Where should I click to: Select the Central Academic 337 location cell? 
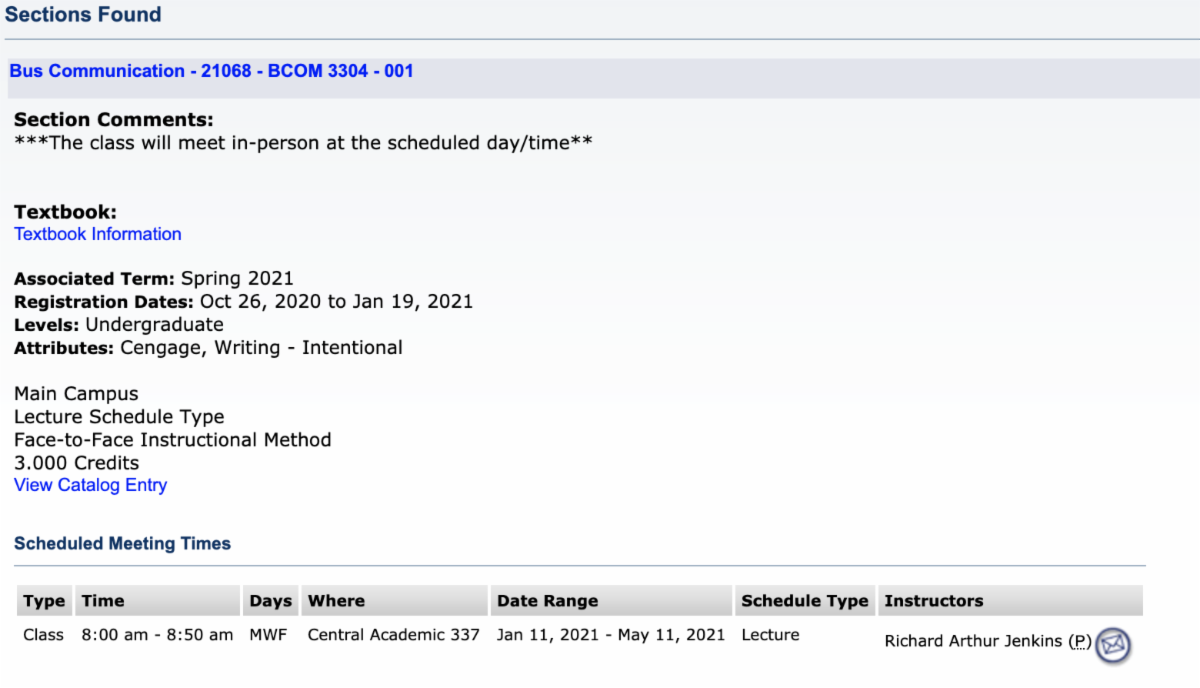click(x=393, y=635)
